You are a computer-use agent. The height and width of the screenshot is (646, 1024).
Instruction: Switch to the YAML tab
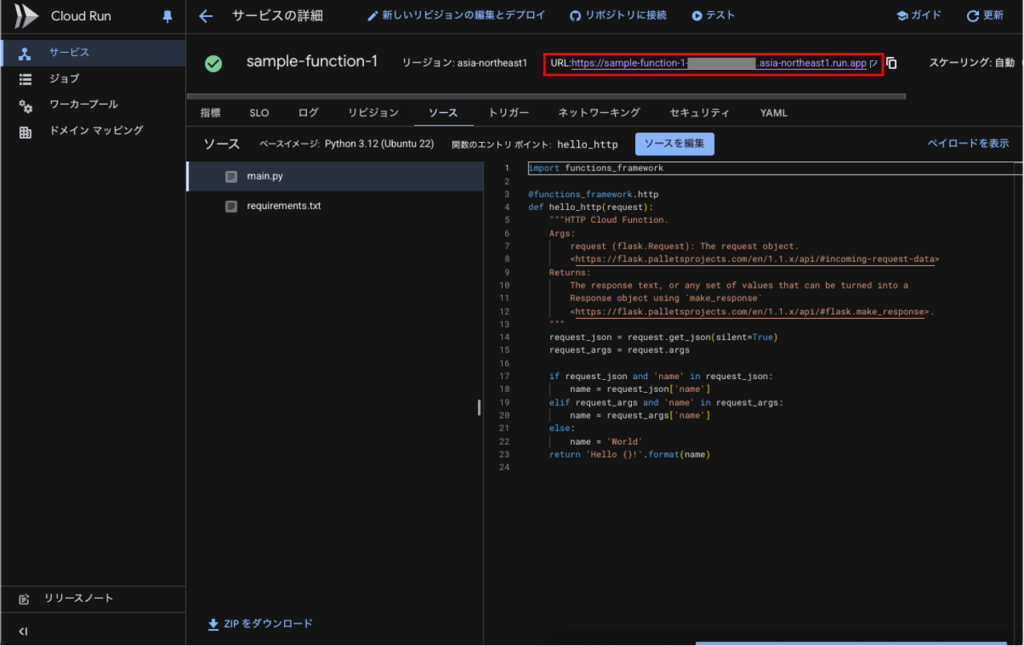tap(773, 113)
